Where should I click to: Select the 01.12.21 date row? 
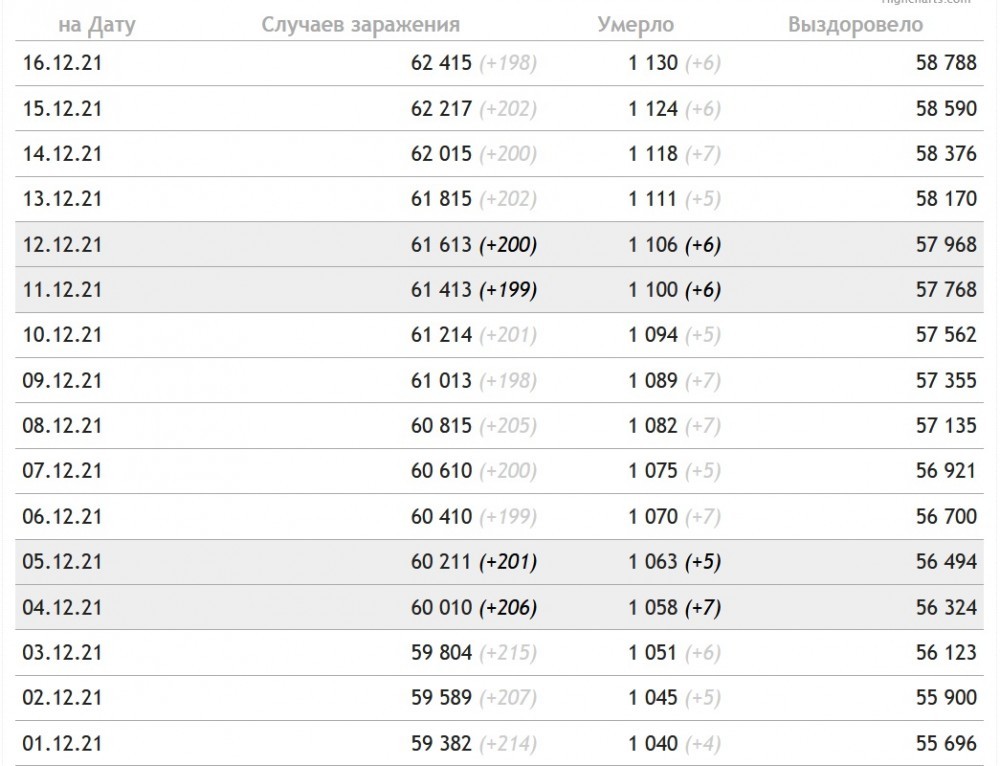[x=499, y=743]
